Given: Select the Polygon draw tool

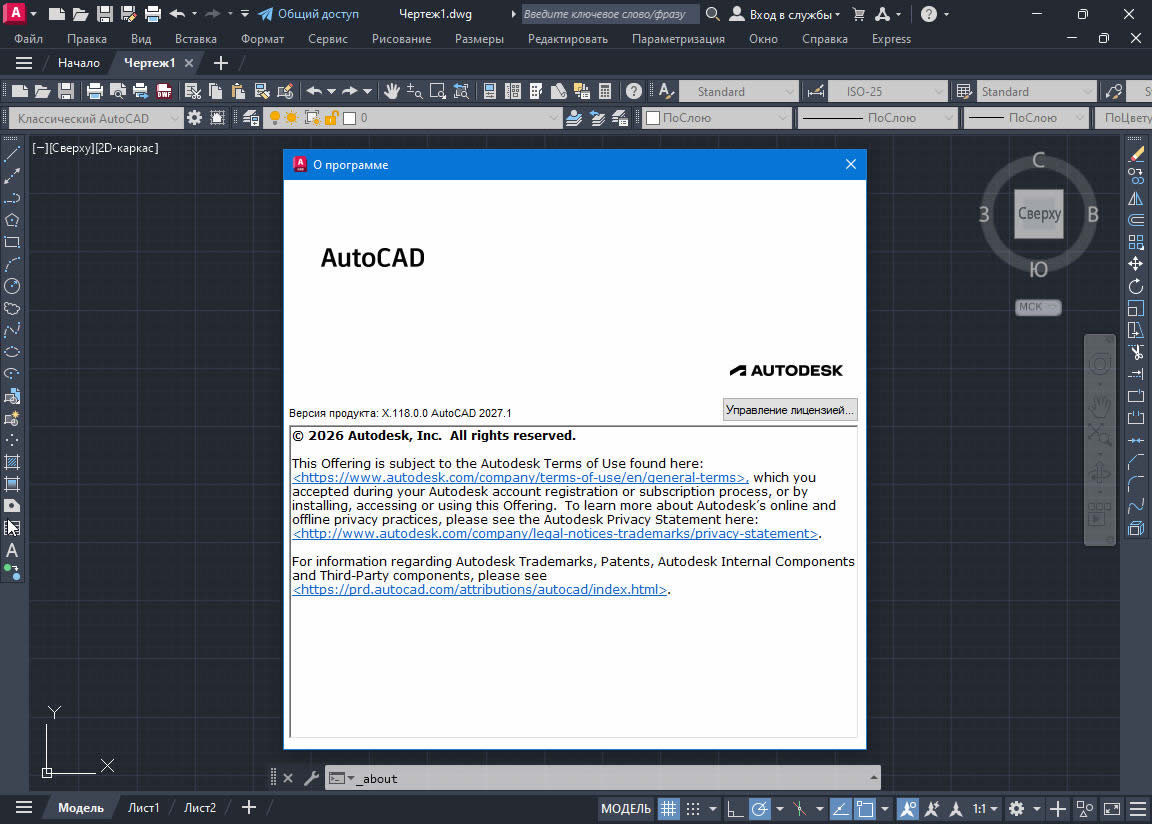Looking at the screenshot, I should pos(12,220).
